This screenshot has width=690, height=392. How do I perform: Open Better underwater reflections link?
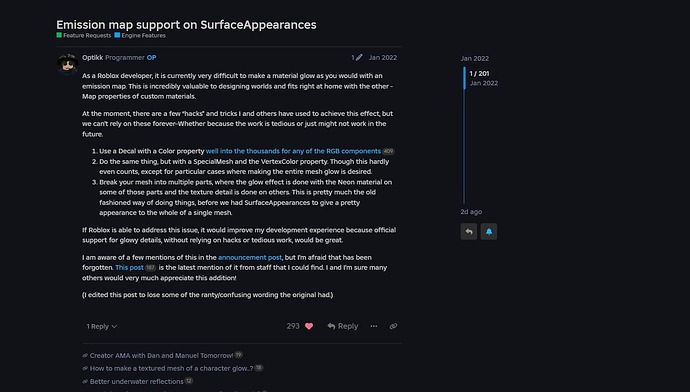tap(136, 381)
